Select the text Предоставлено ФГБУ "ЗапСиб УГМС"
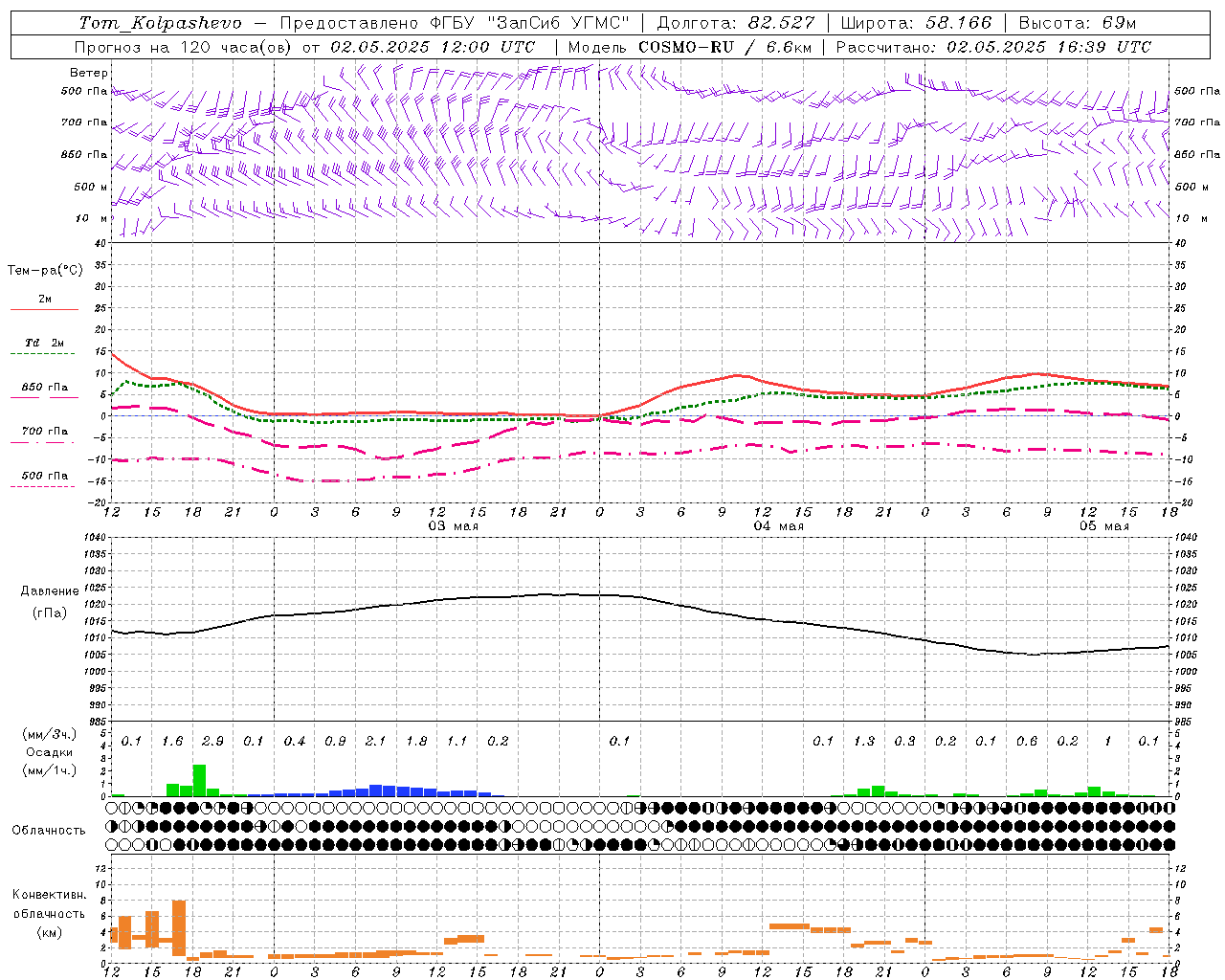 coord(455,23)
